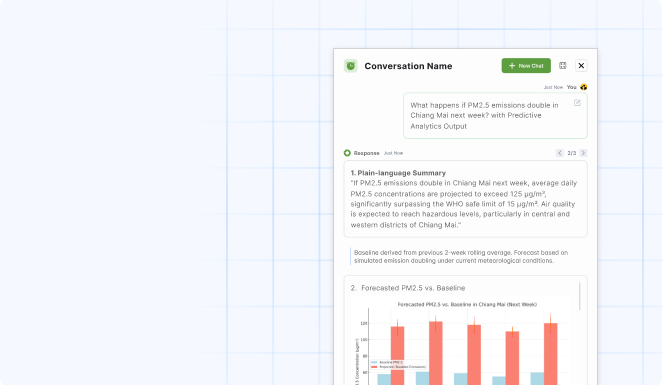
Task: Click the baseline methodology note text
Action: 460,257
